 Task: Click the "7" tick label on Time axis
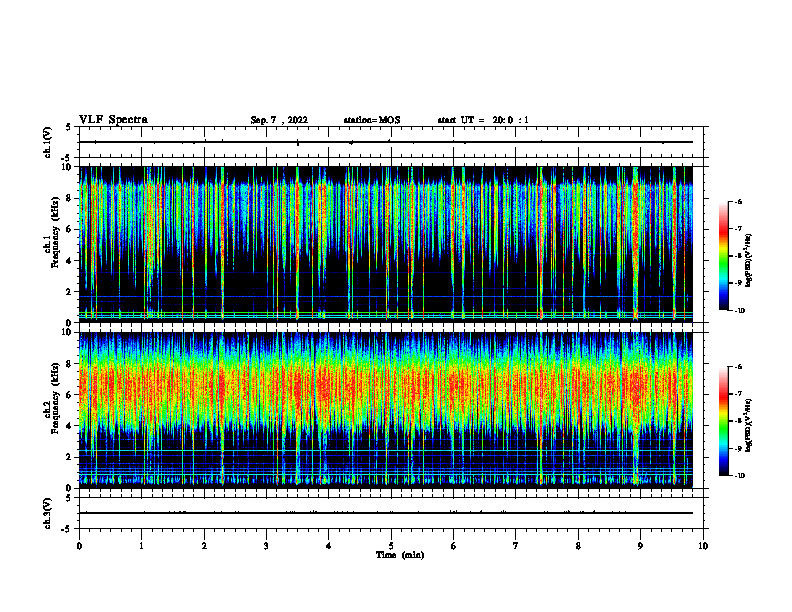pyautogui.click(x=516, y=546)
